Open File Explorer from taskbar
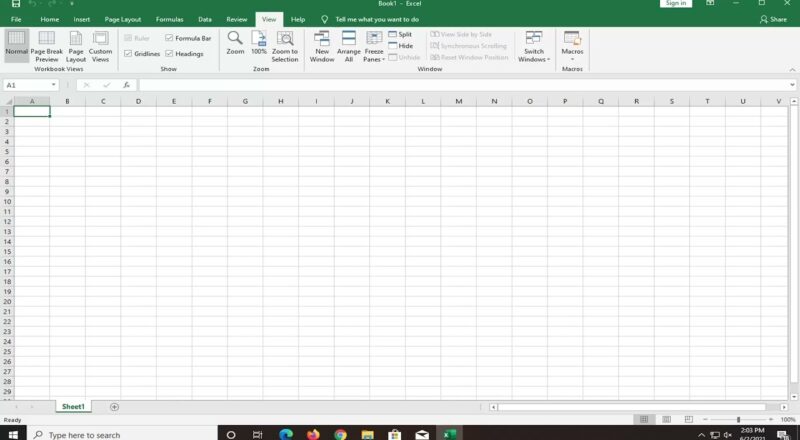 tap(367, 434)
